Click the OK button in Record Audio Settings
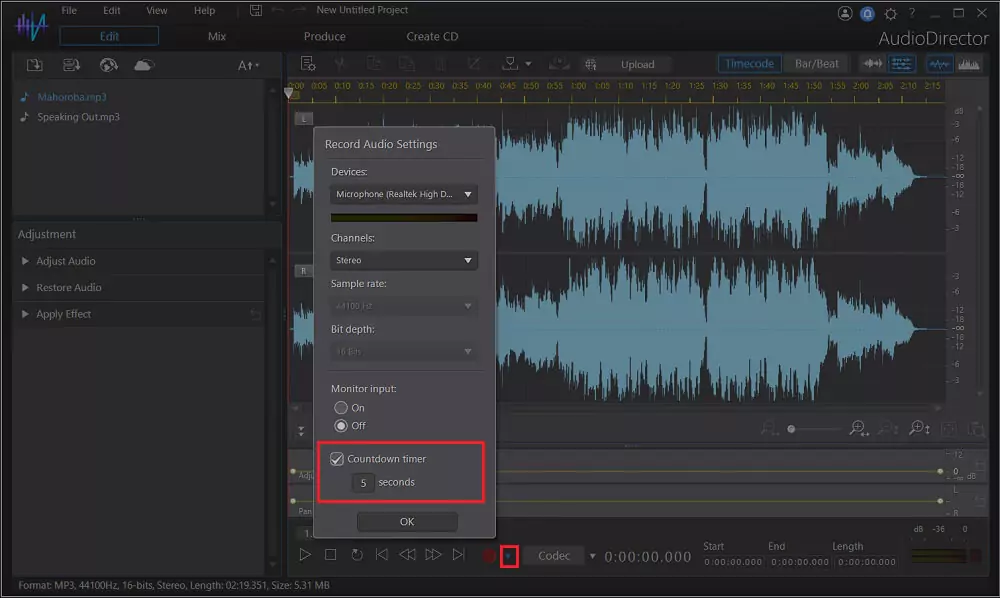 pyautogui.click(x=406, y=521)
